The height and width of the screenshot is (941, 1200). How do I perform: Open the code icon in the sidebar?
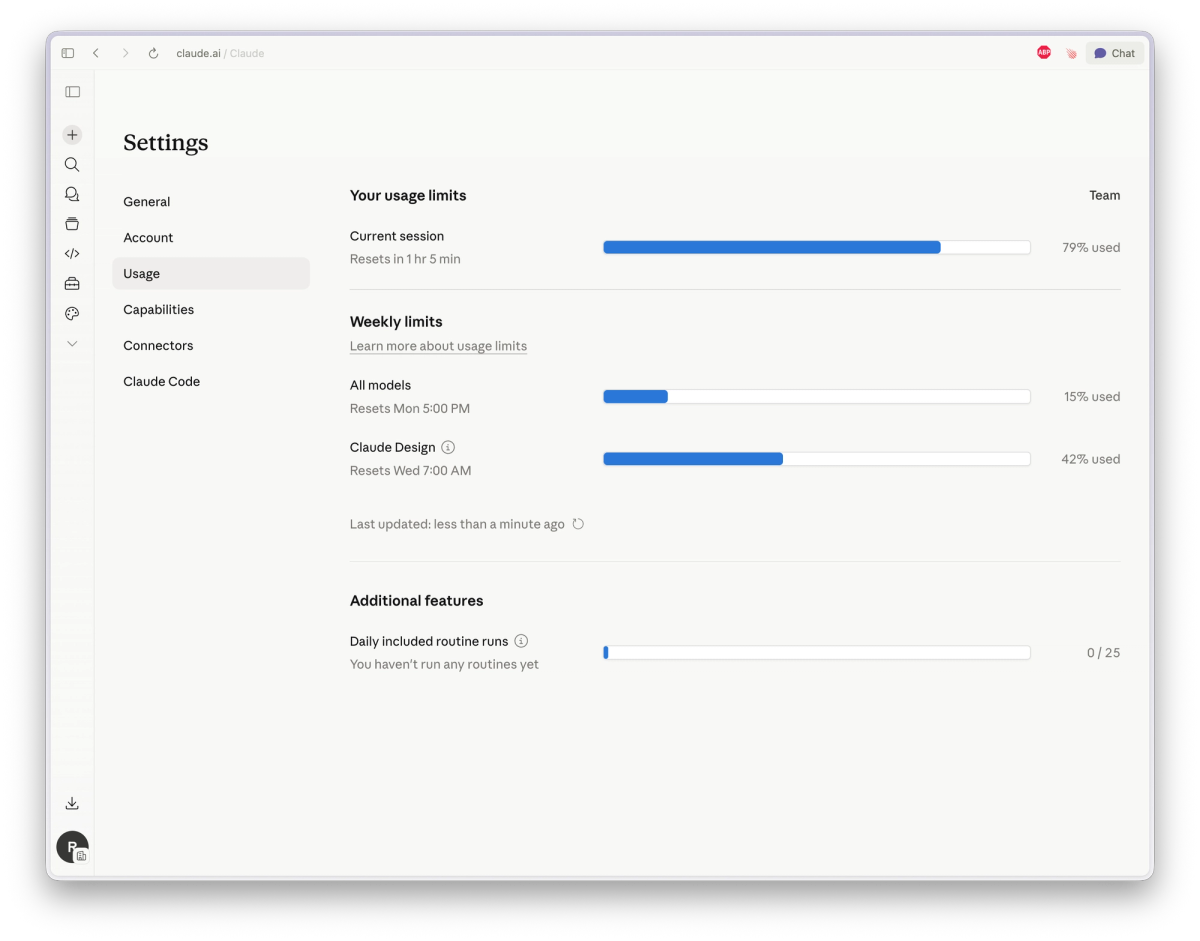tap(72, 254)
